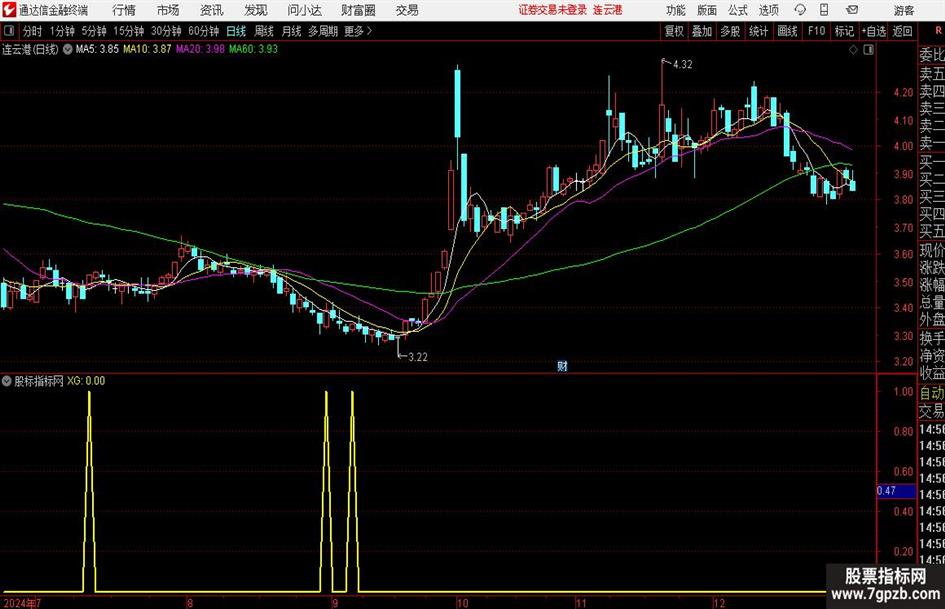This screenshot has height=609, width=945.
Task: Click the 复权 toolbar button
Action: tap(674, 31)
